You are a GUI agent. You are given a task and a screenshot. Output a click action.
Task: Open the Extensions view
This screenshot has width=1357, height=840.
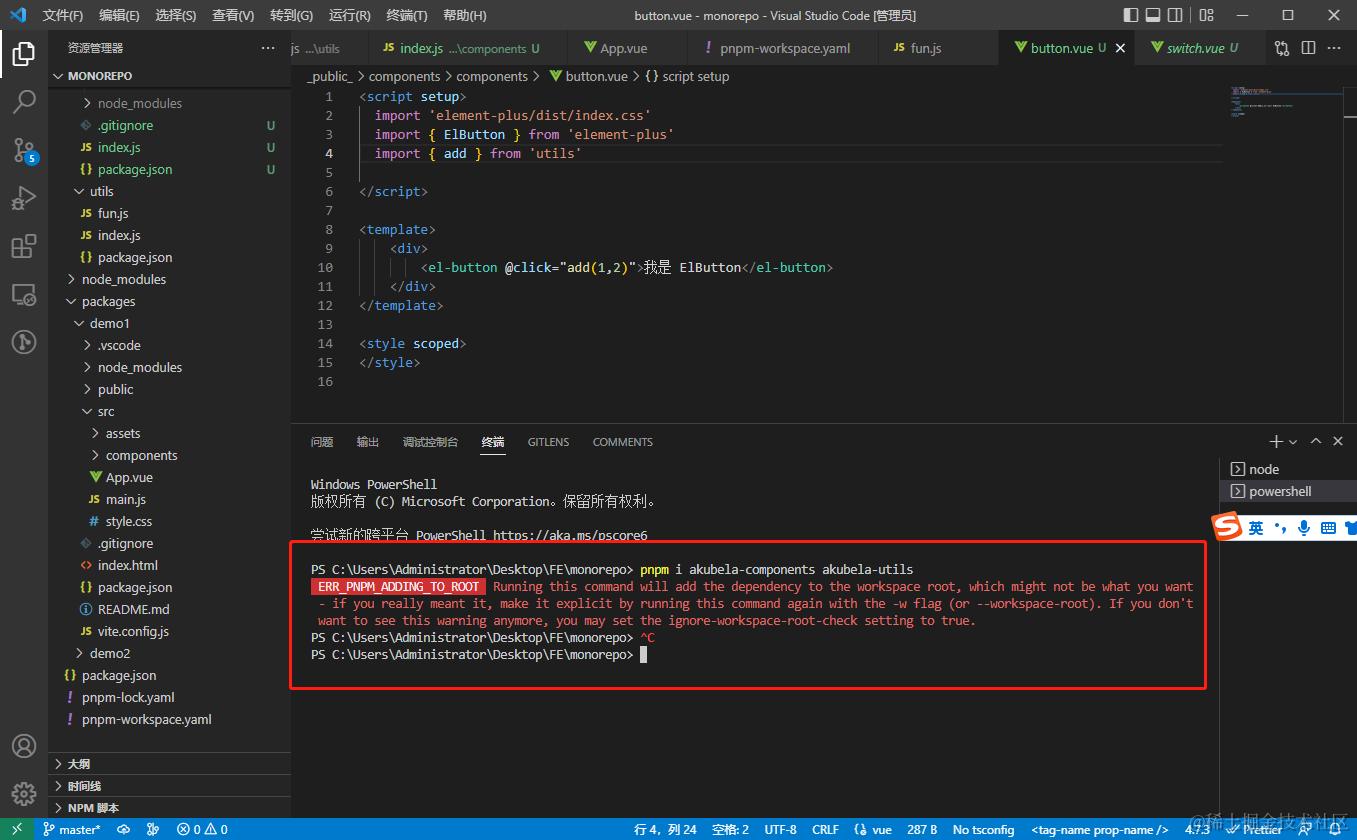click(24, 246)
